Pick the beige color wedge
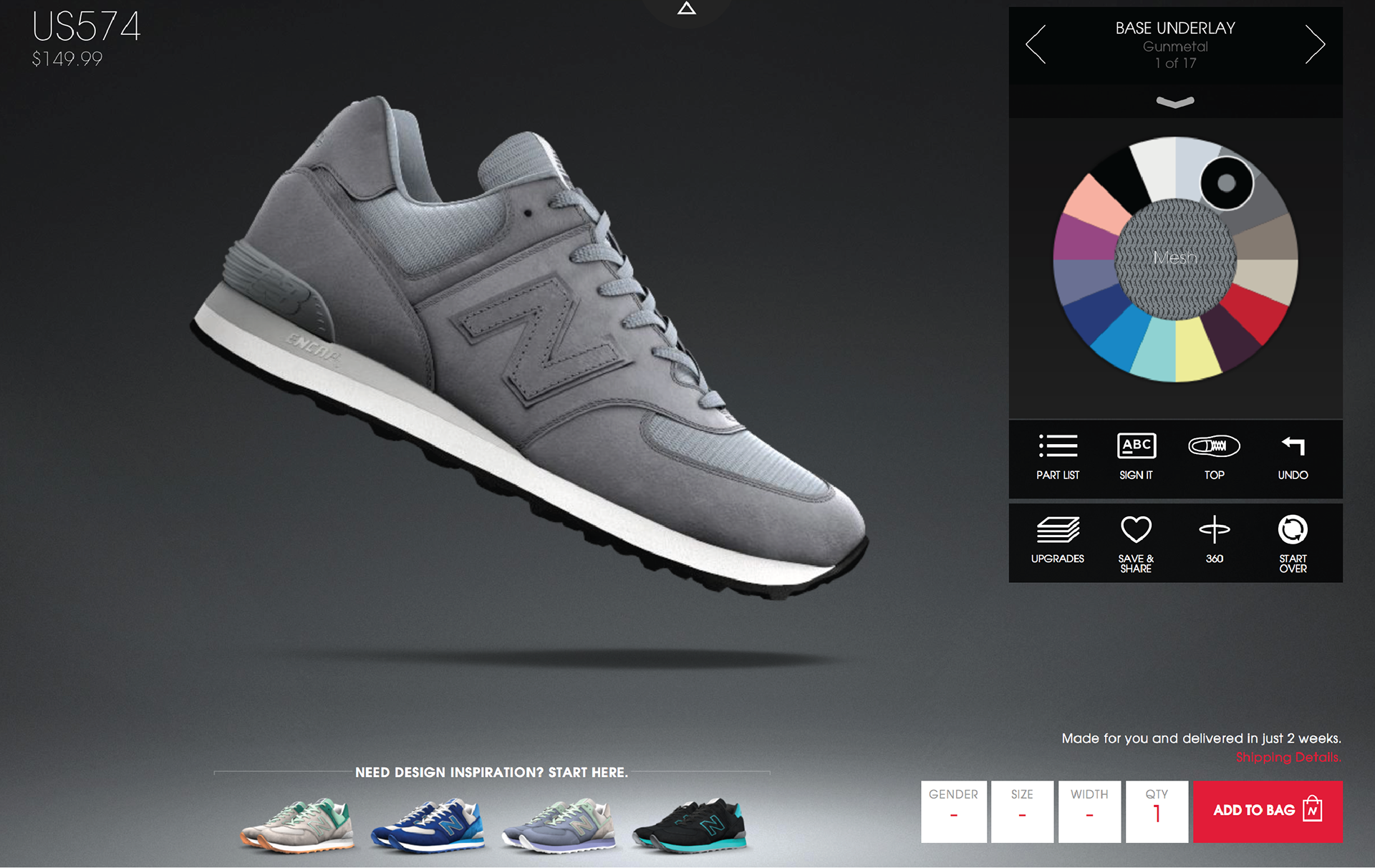 1268,280
